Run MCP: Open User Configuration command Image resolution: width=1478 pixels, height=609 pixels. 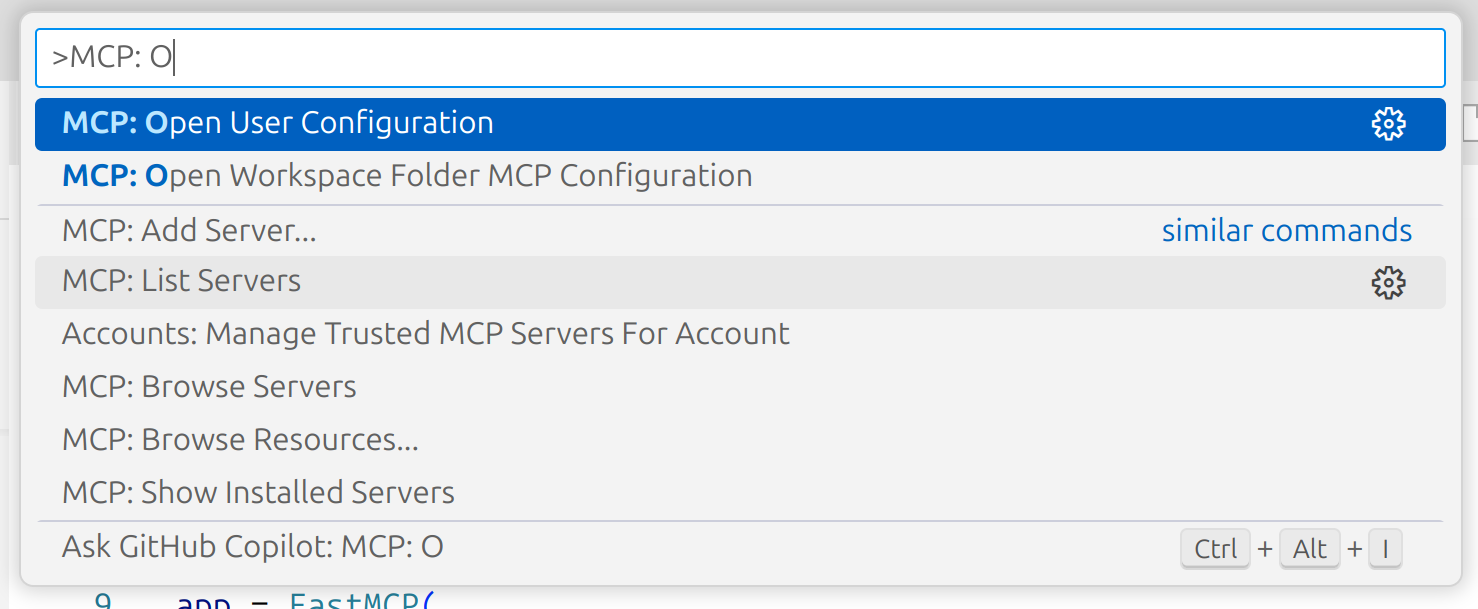click(740, 124)
